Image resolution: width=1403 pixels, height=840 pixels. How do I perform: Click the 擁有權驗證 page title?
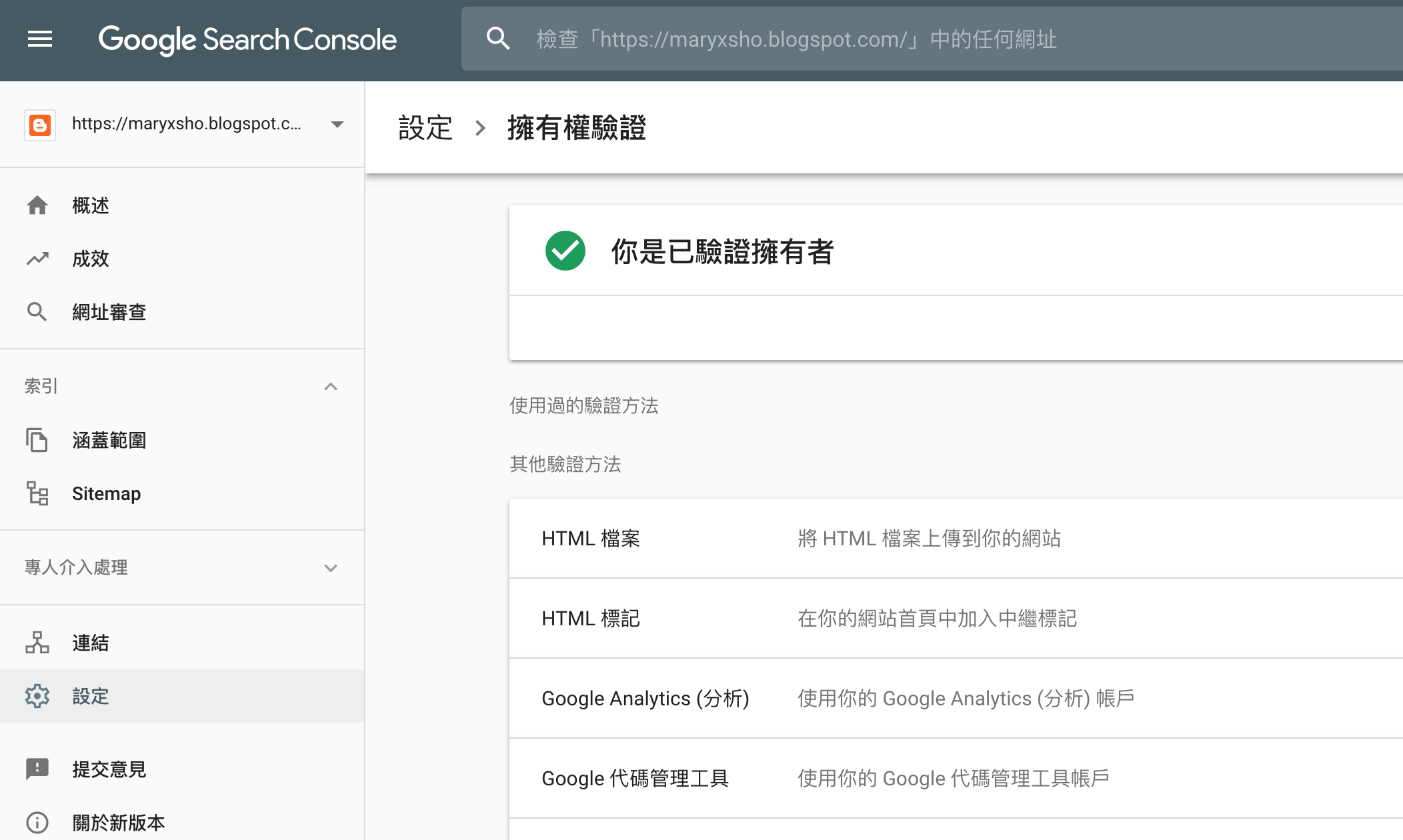(577, 127)
